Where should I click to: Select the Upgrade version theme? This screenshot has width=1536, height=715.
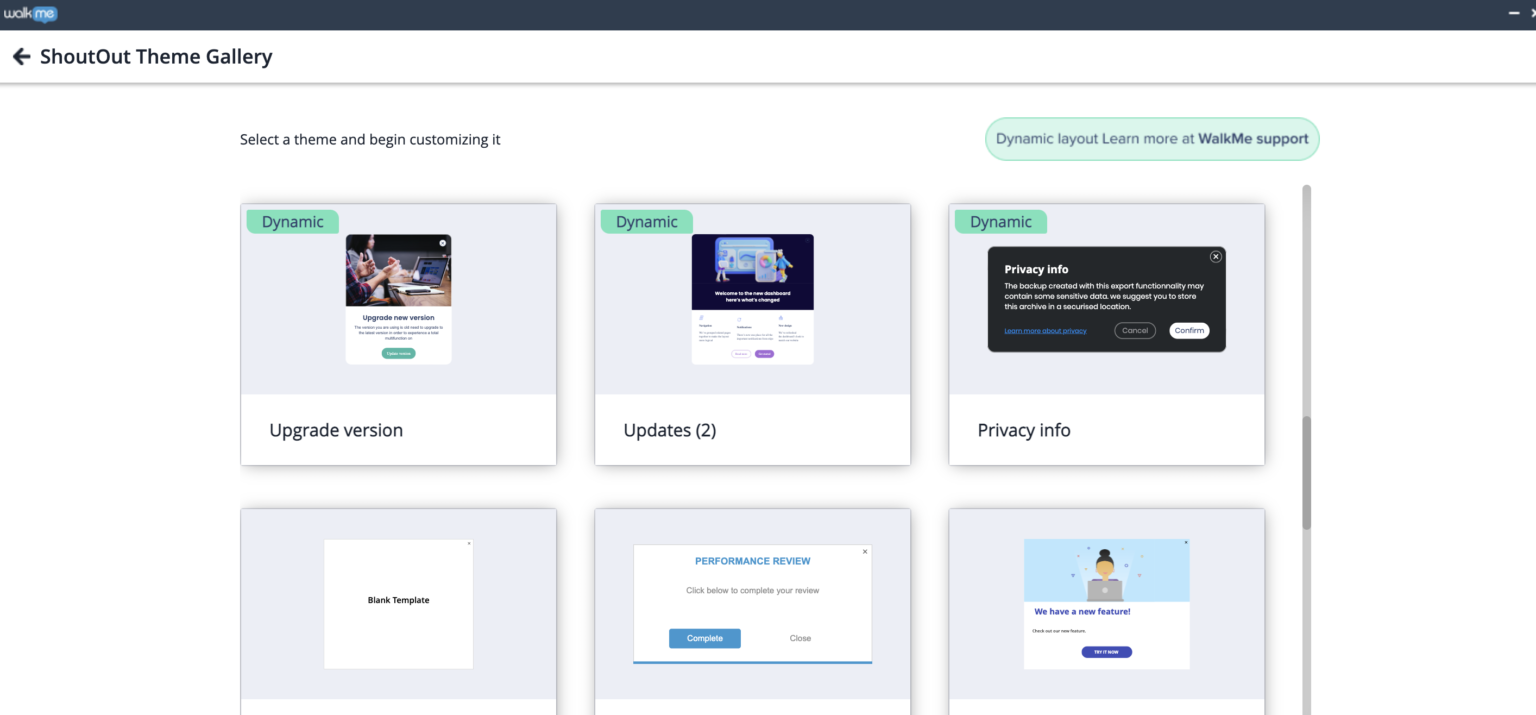click(x=398, y=430)
